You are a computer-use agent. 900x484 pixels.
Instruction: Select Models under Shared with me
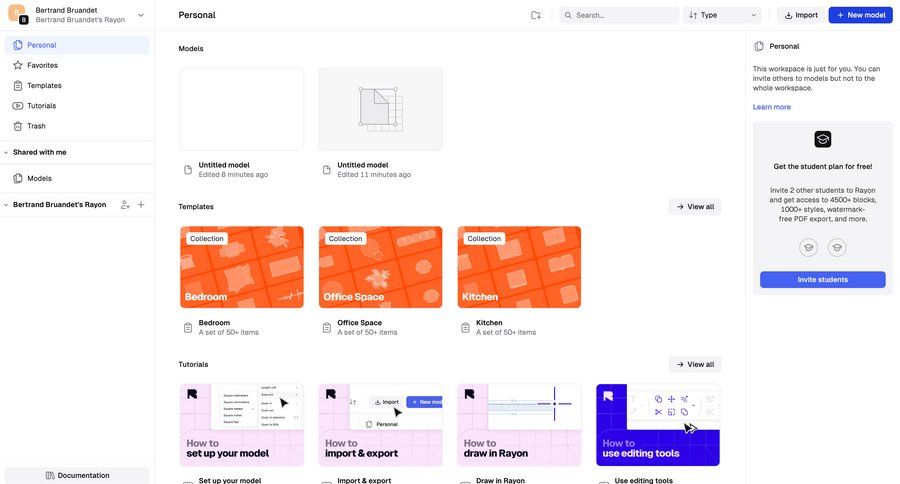39,178
